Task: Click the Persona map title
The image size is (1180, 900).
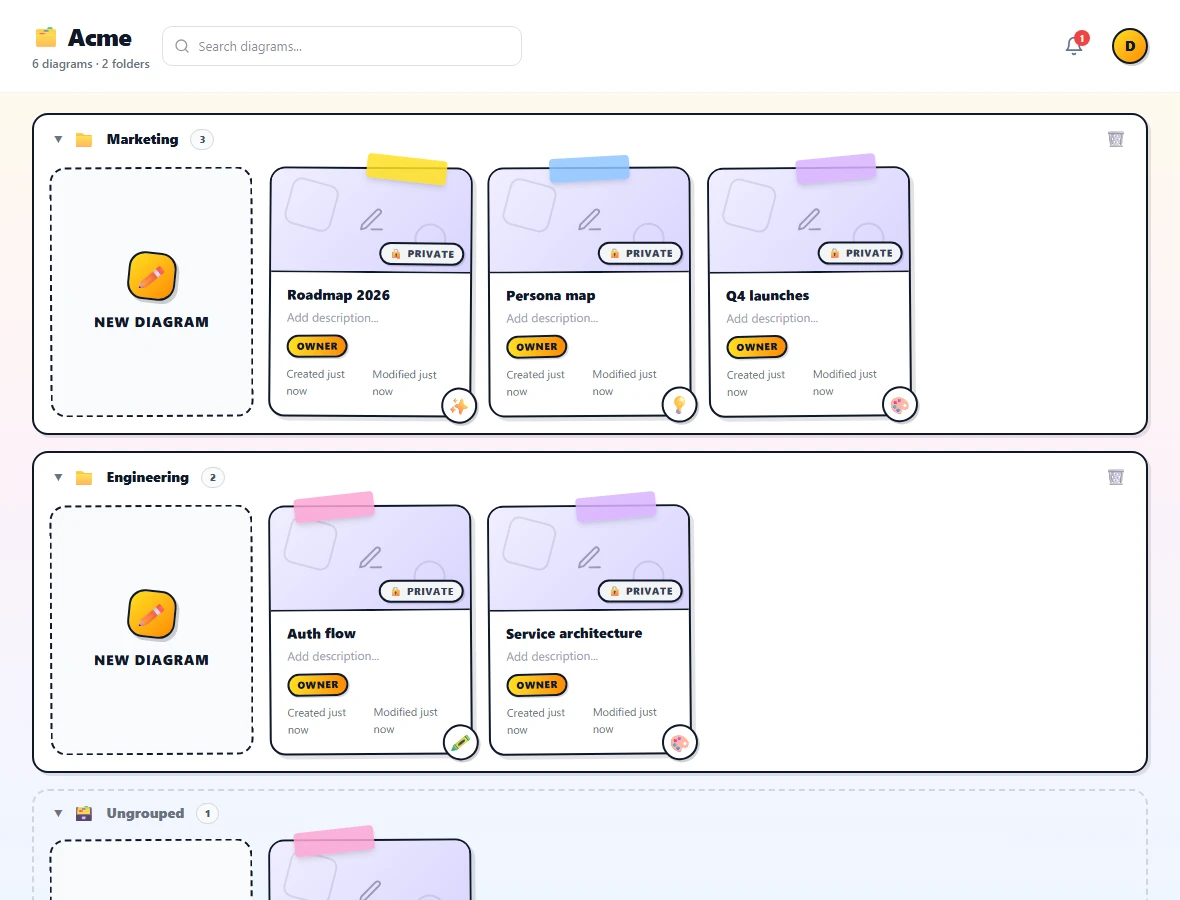Action: point(550,296)
